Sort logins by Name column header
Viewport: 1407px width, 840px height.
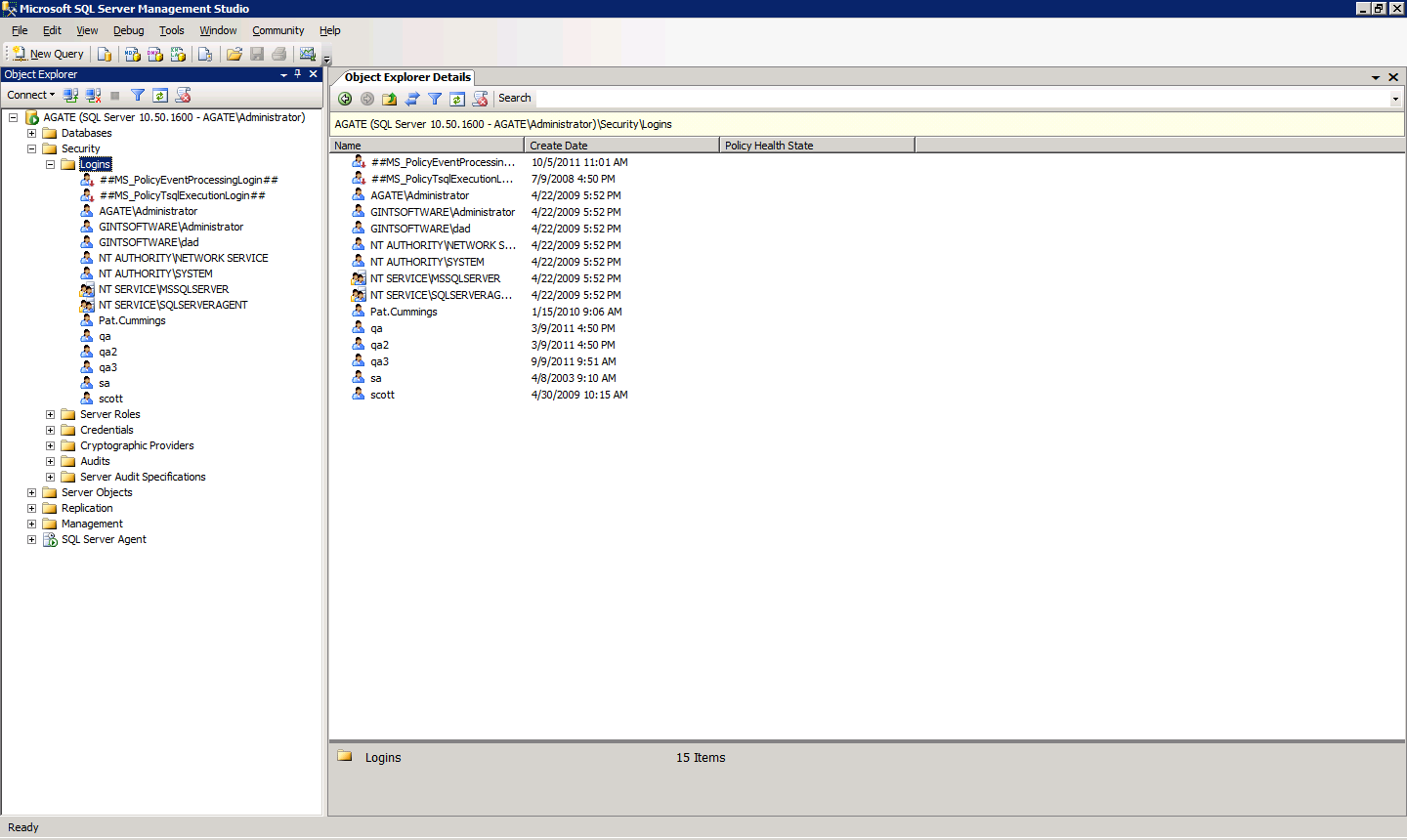[427, 146]
